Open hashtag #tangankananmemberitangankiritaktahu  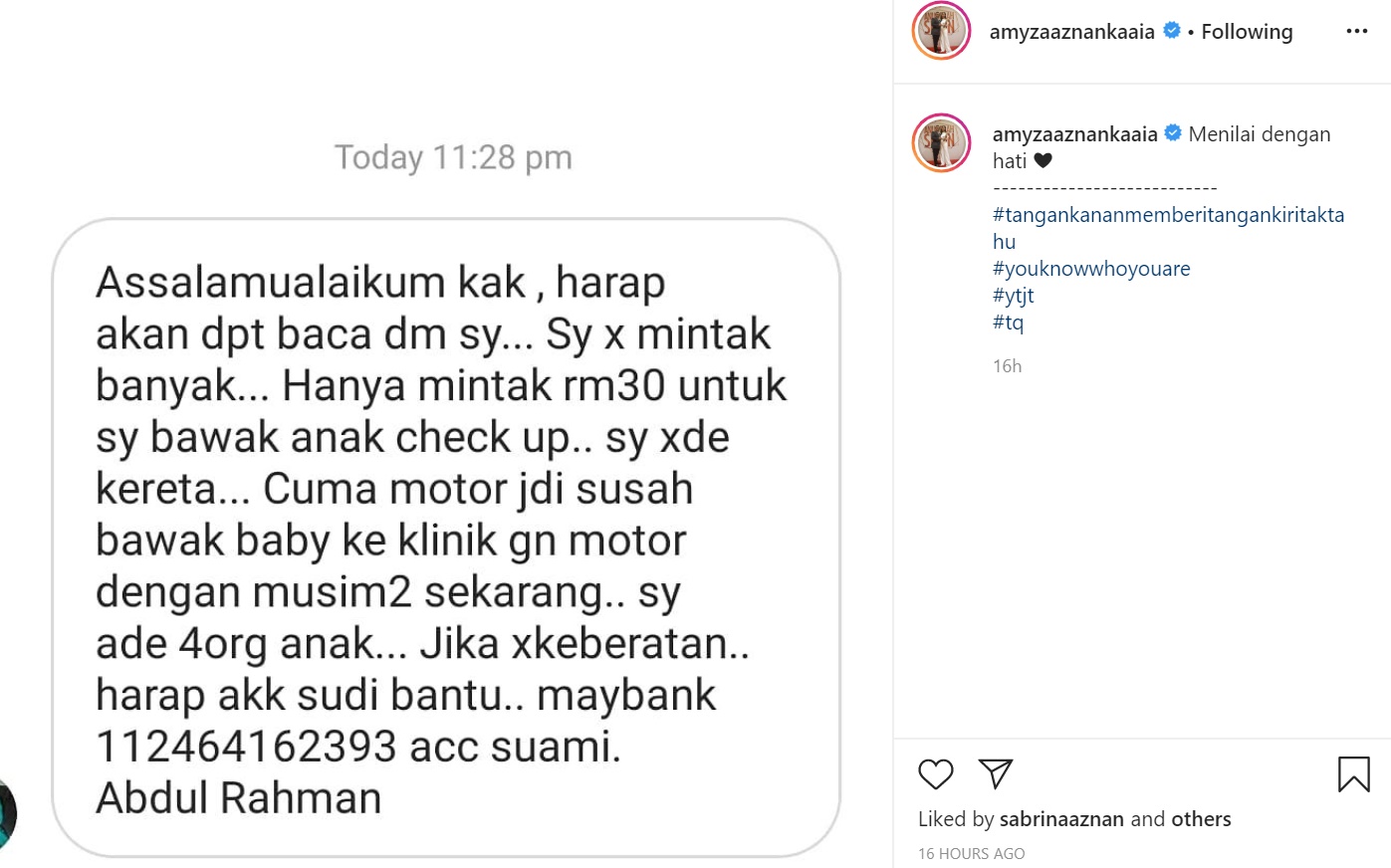pos(1168,228)
